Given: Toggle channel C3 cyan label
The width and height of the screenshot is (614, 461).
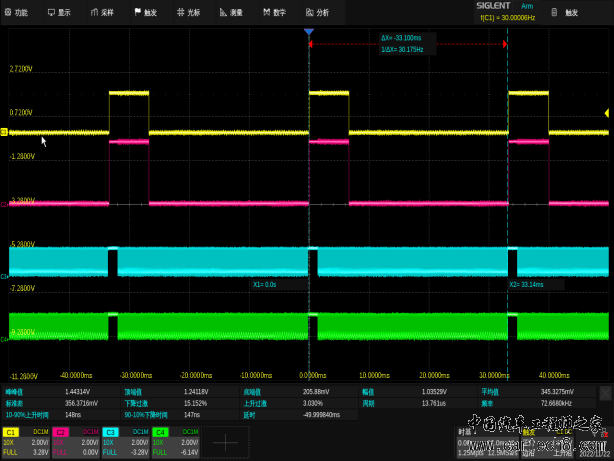Looking at the screenshot, I should click(110, 432).
